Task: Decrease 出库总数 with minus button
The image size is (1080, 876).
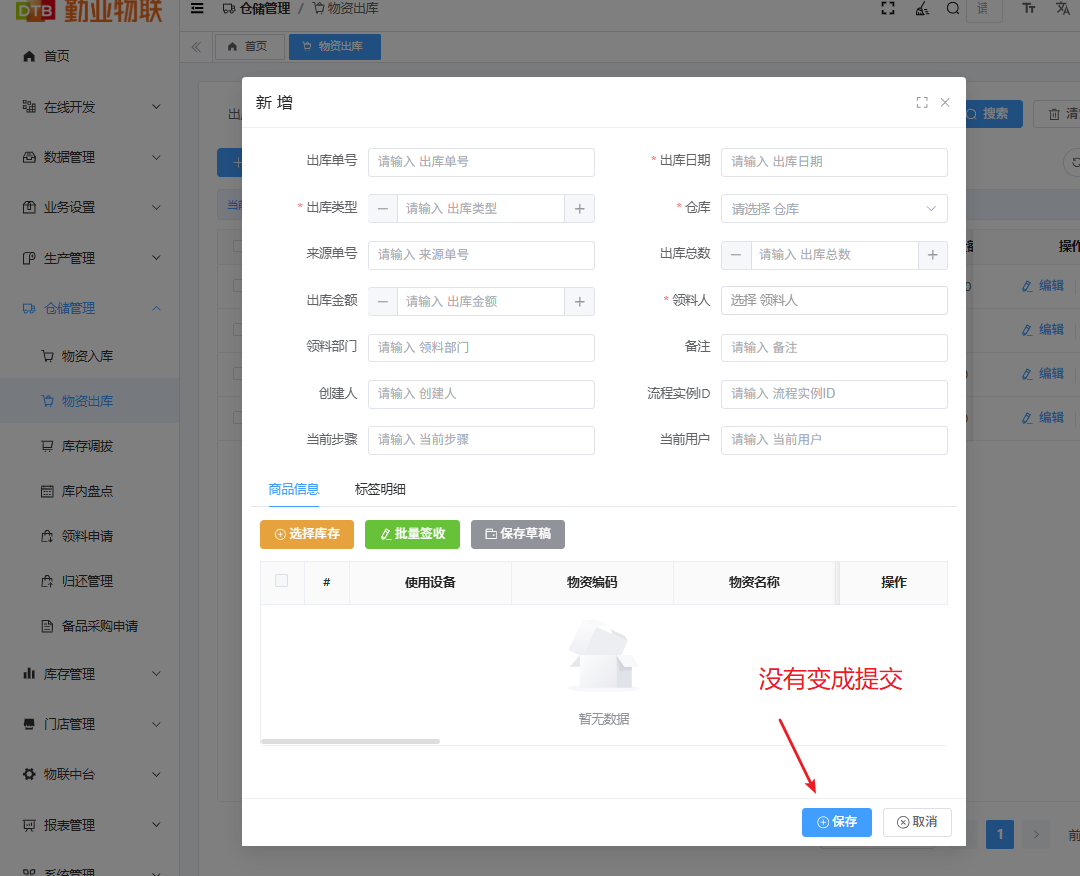Action: 736,255
